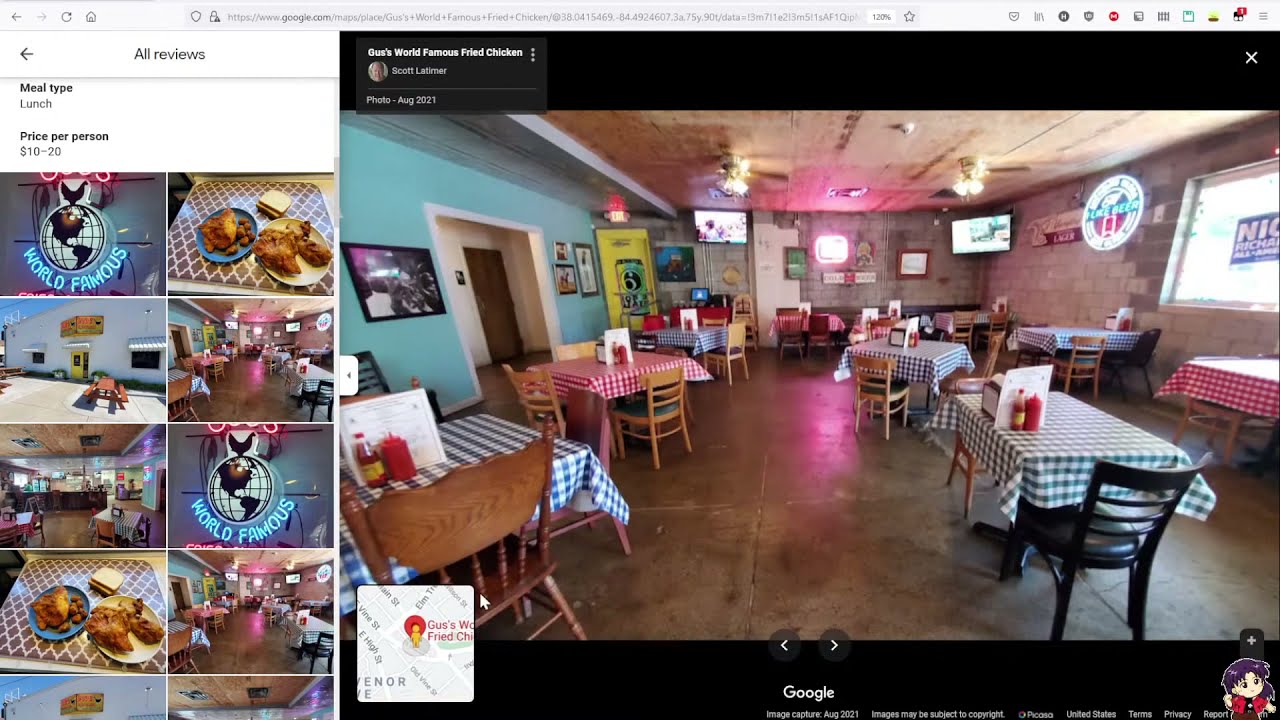Open second neon World Famous sign thumbnail
This screenshot has width=1280, height=720.
[251, 486]
